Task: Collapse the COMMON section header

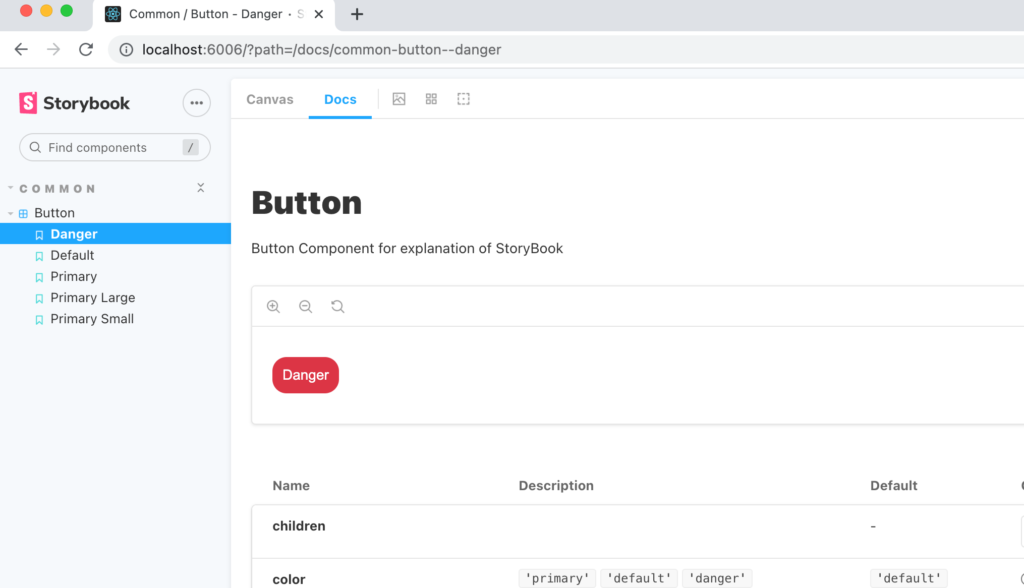Action: (x=55, y=188)
